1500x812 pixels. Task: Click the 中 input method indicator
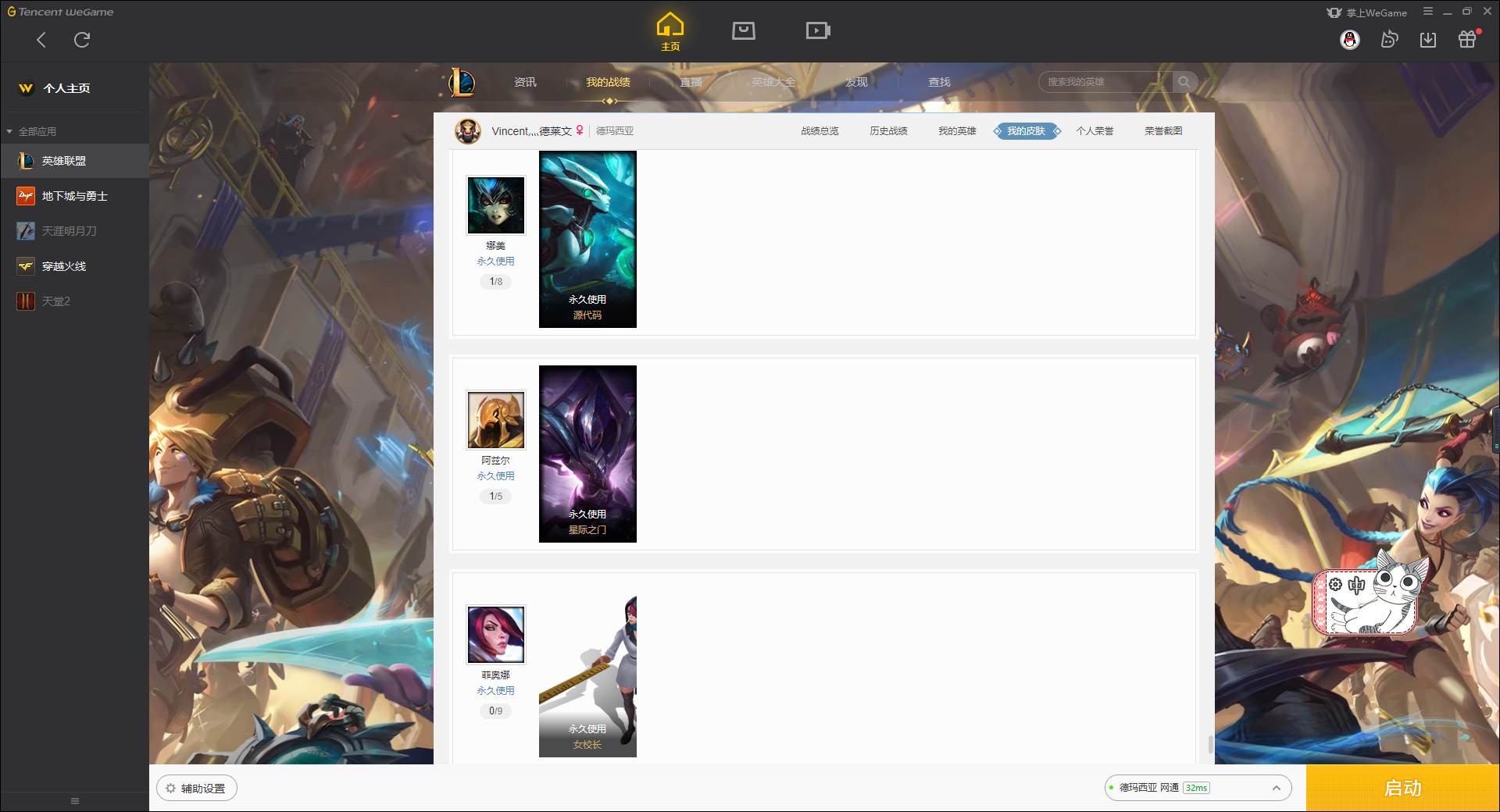1356,585
